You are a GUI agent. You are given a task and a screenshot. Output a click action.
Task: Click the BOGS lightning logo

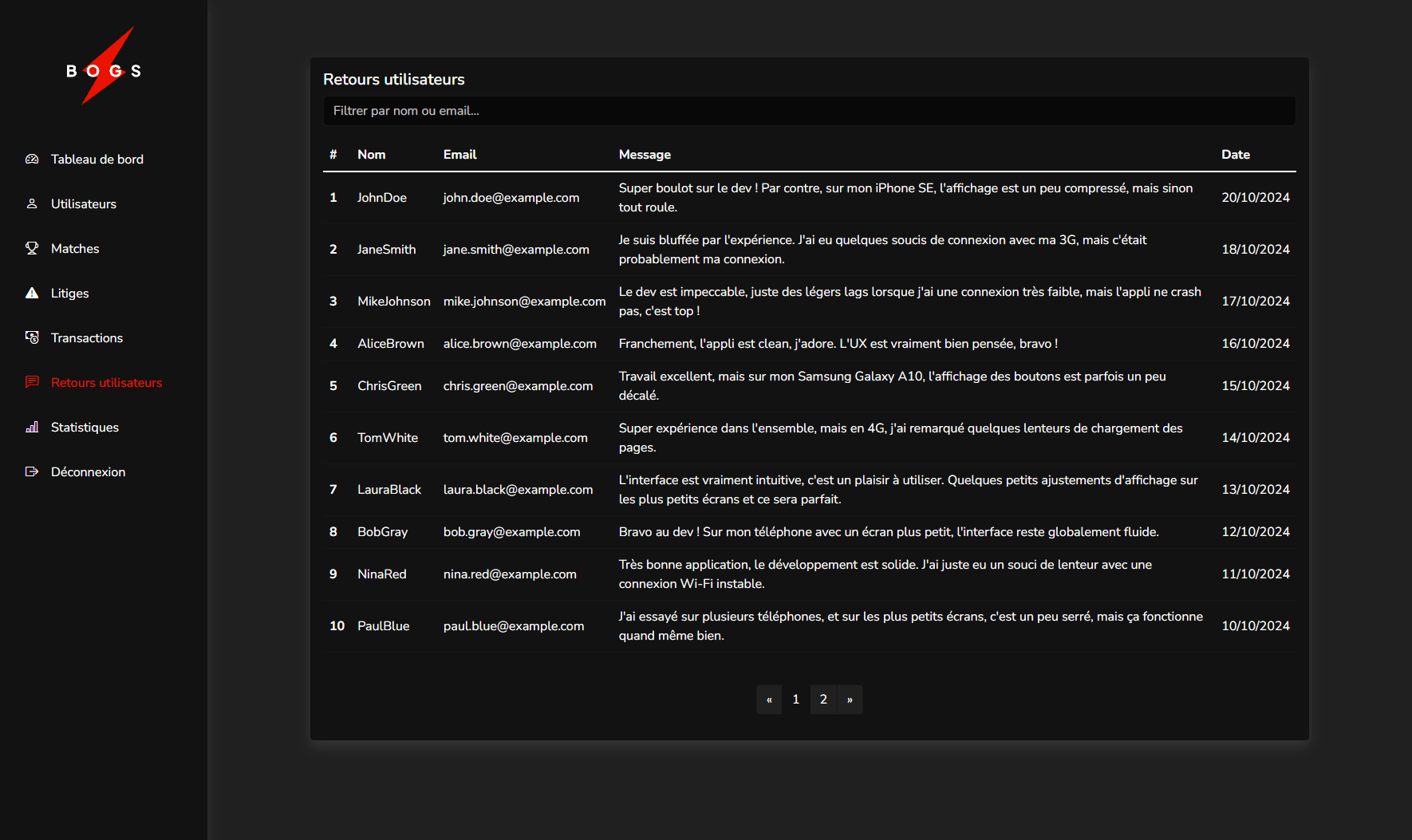[x=104, y=67]
